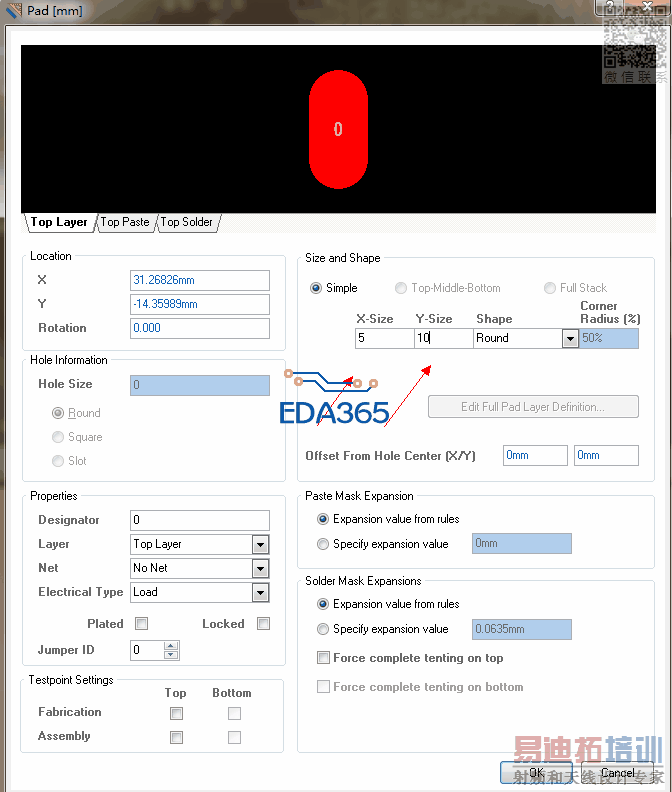
Task: Enable Assembly testpoint on Bottom
Action: [234, 737]
